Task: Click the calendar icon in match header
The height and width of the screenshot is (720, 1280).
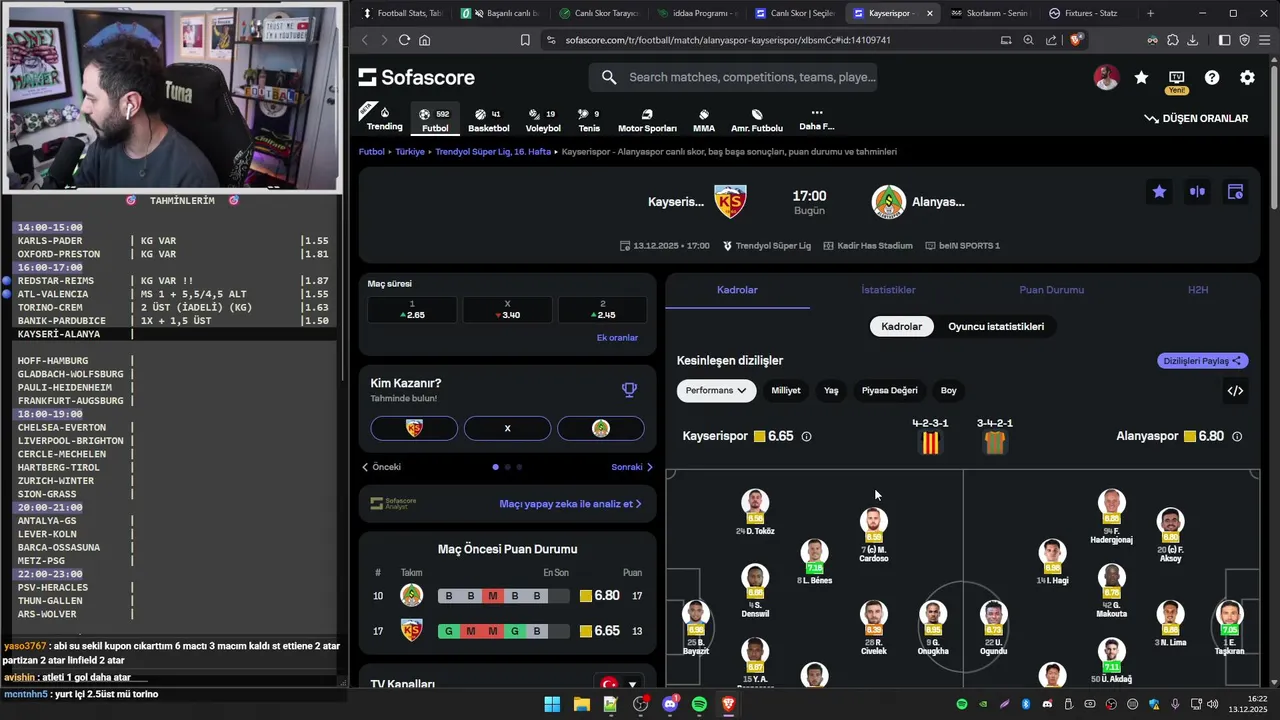Action: (1235, 192)
